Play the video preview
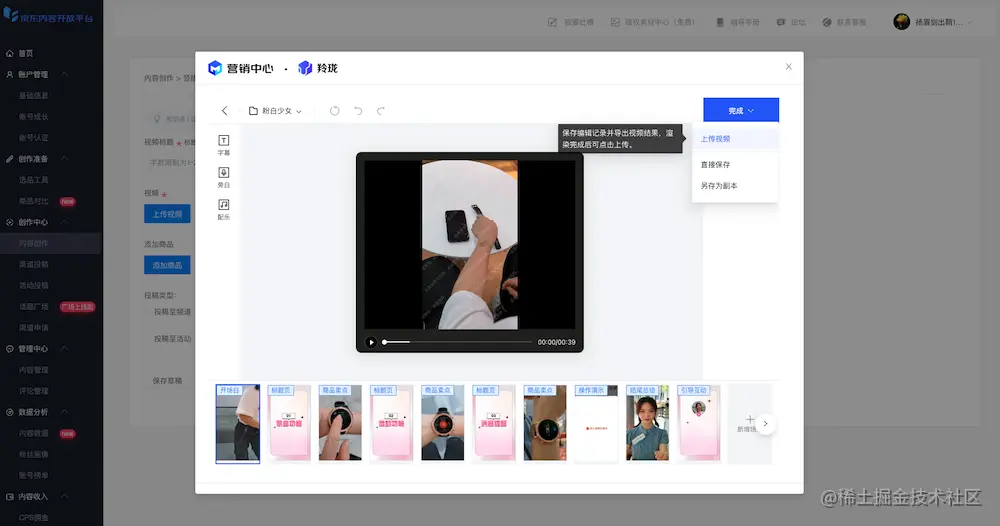The height and width of the screenshot is (526, 1000). point(371,342)
